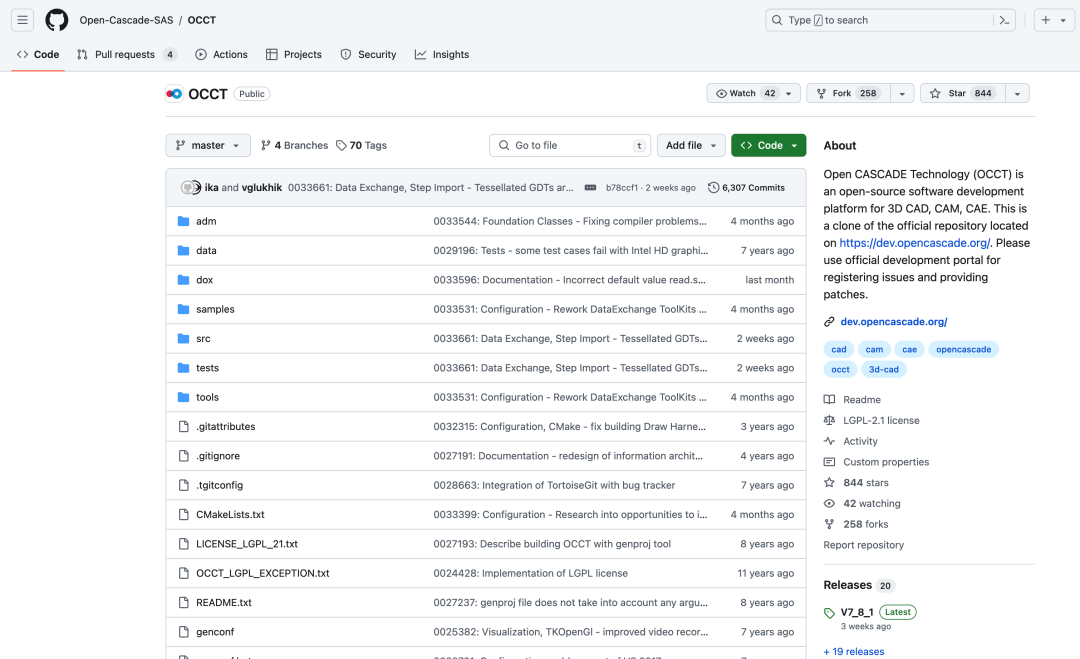This screenshot has width=1080, height=659.
Task: Click the tools folder icon
Action: coord(183,397)
